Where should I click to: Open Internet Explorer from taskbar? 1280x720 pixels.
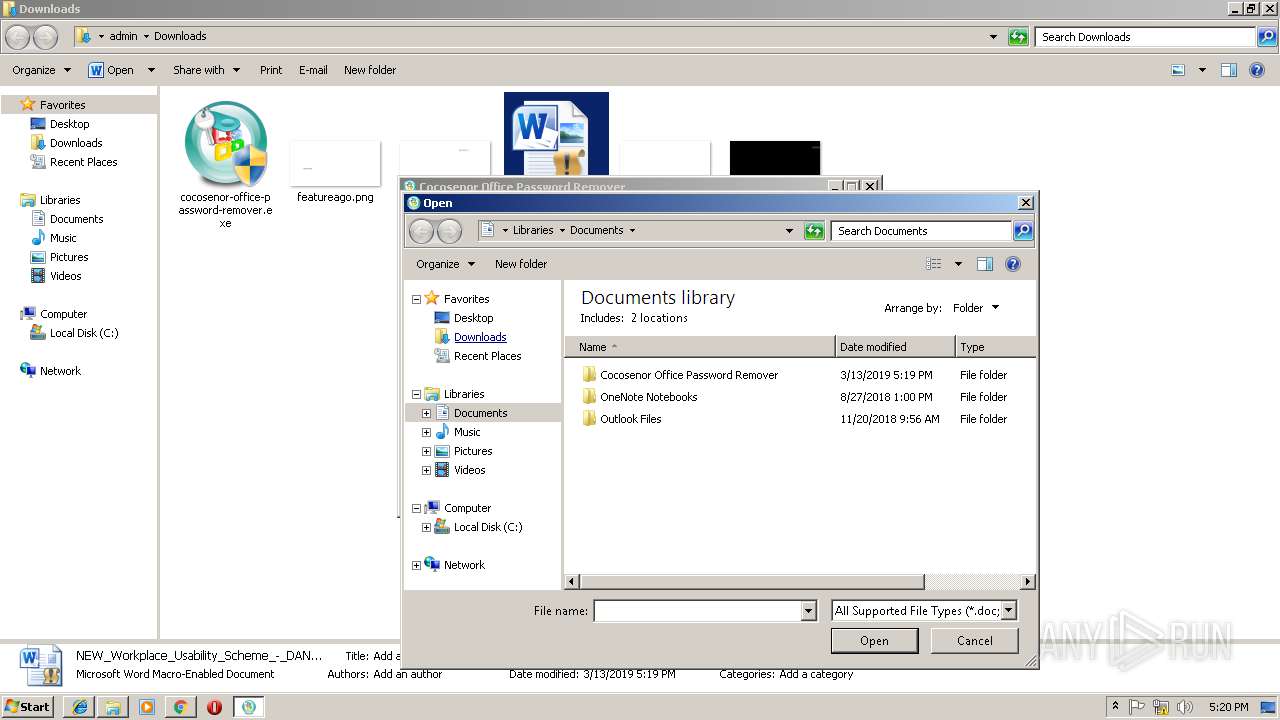[80, 707]
